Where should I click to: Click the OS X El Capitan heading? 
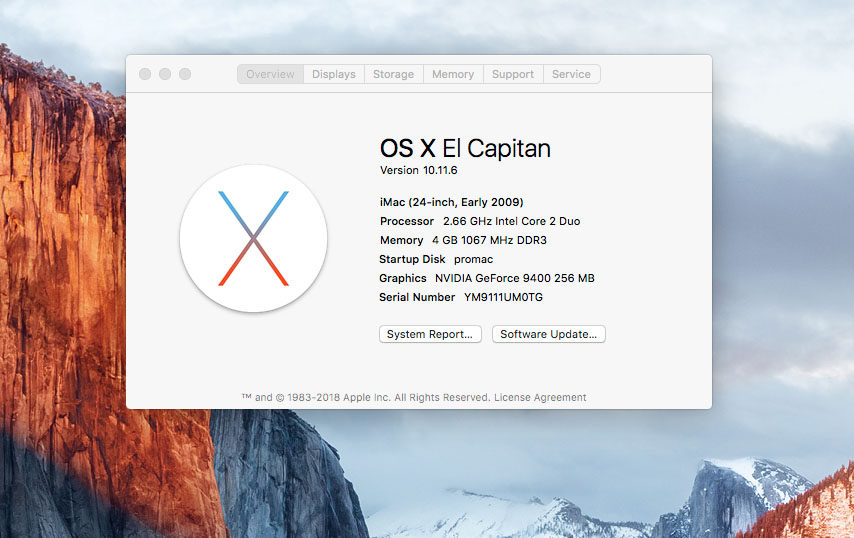tap(465, 148)
